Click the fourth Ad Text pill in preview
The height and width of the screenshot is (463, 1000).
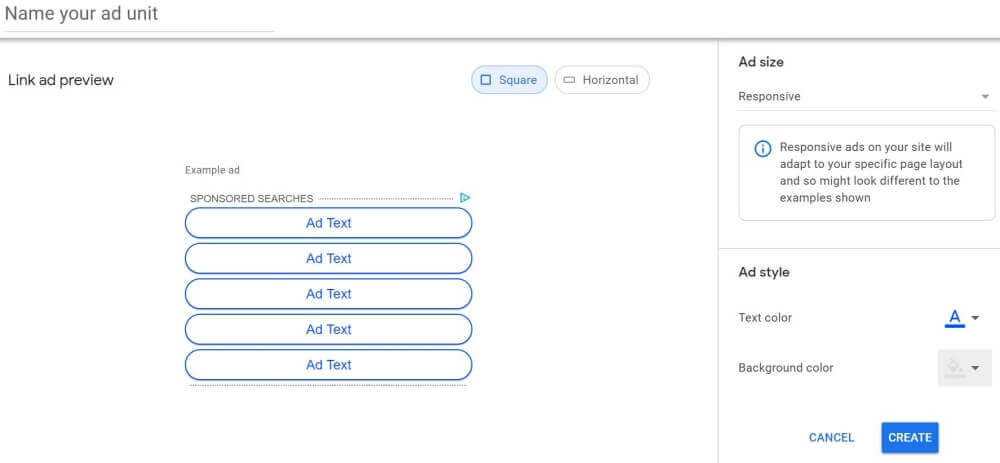coord(328,330)
